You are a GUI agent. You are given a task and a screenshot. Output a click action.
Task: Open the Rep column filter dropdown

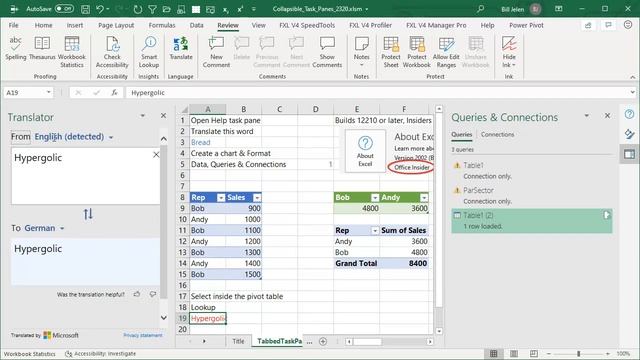point(221,198)
